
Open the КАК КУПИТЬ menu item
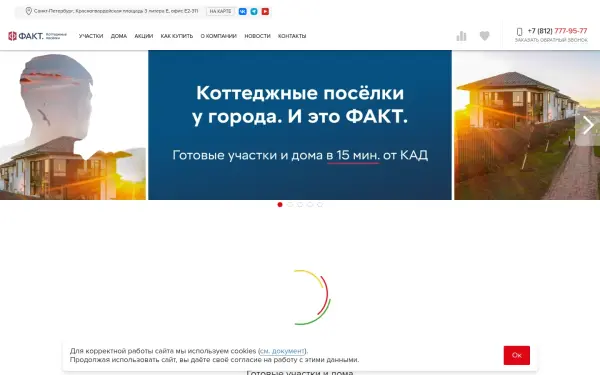[x=177, y=36]
